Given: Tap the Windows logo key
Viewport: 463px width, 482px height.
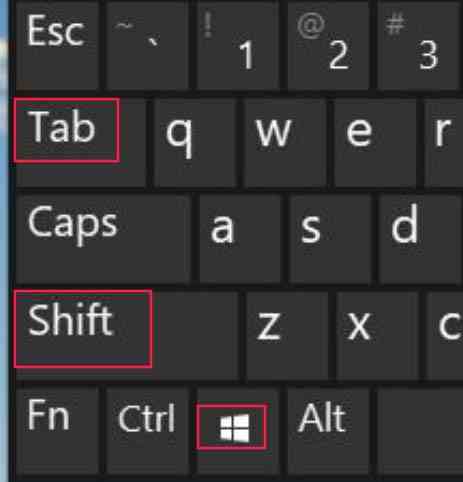Looking at the screenshot, I should (238, 430).
